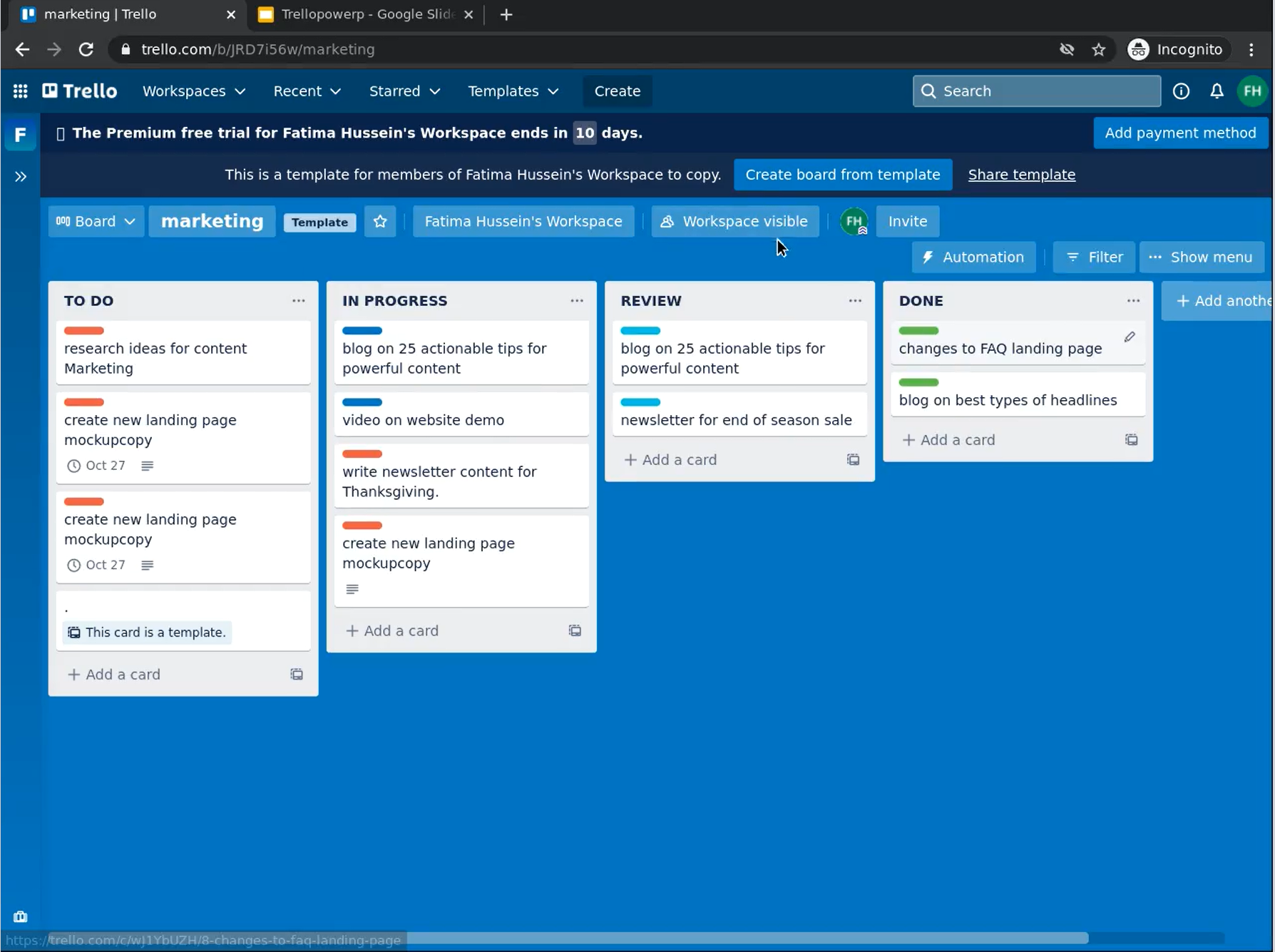Expand the Workspaces dropdown
This screenshot has height=952, width=1275.
(194, 91)
